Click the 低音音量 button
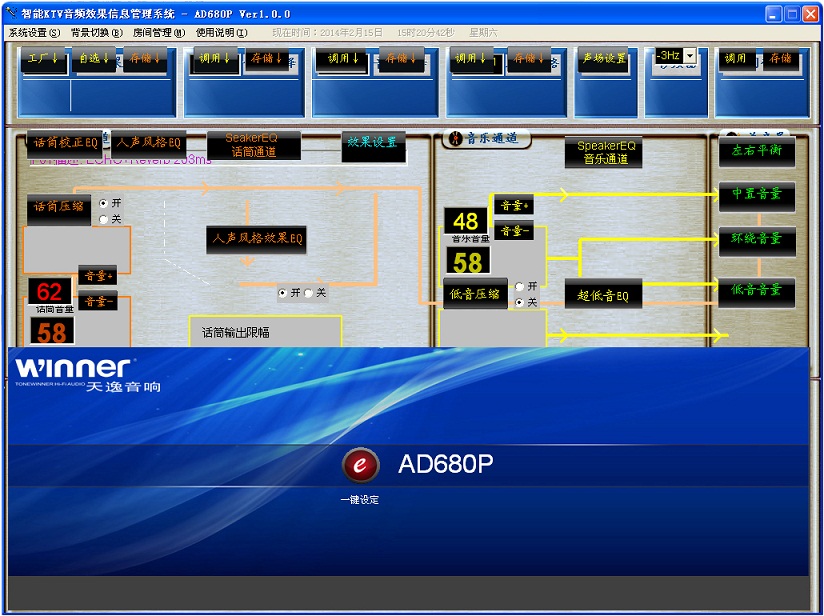The image size is (824, 616). 757,293
